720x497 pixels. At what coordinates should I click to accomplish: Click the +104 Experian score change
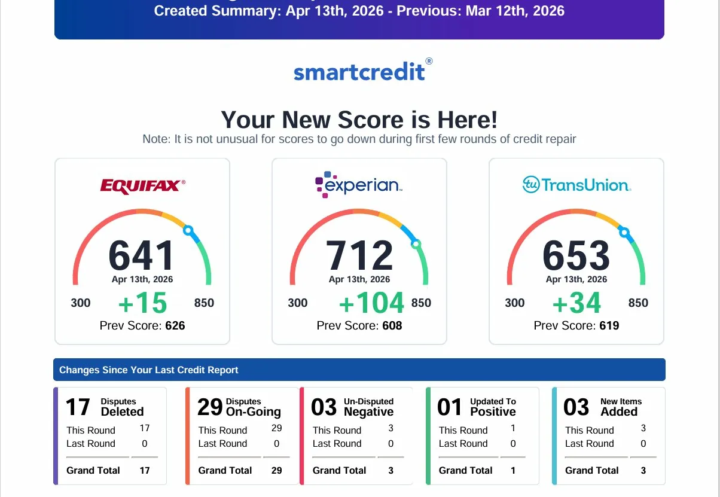(x=371, y=303)
